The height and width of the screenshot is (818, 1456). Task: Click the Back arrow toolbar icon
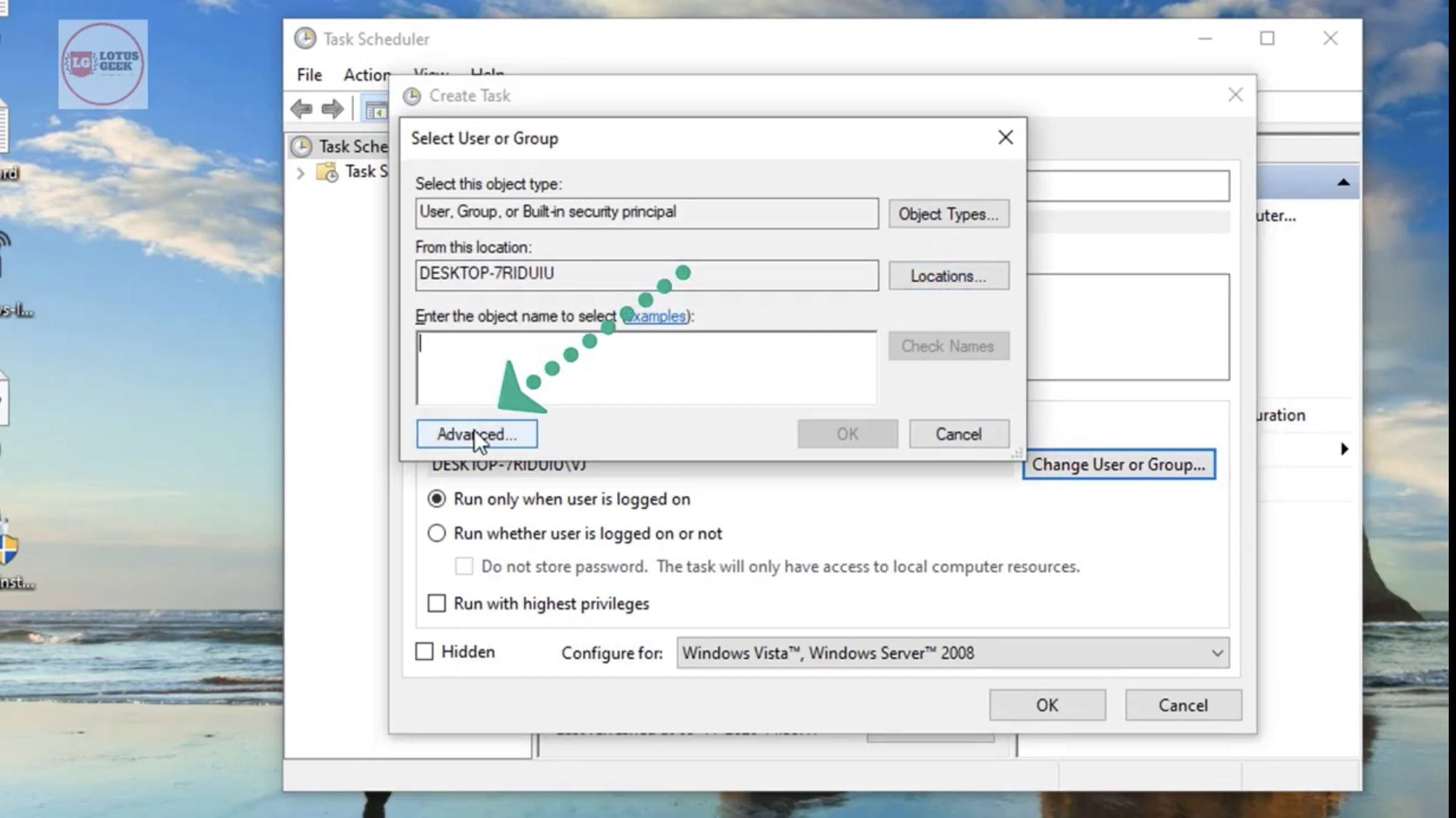[302, 109]
